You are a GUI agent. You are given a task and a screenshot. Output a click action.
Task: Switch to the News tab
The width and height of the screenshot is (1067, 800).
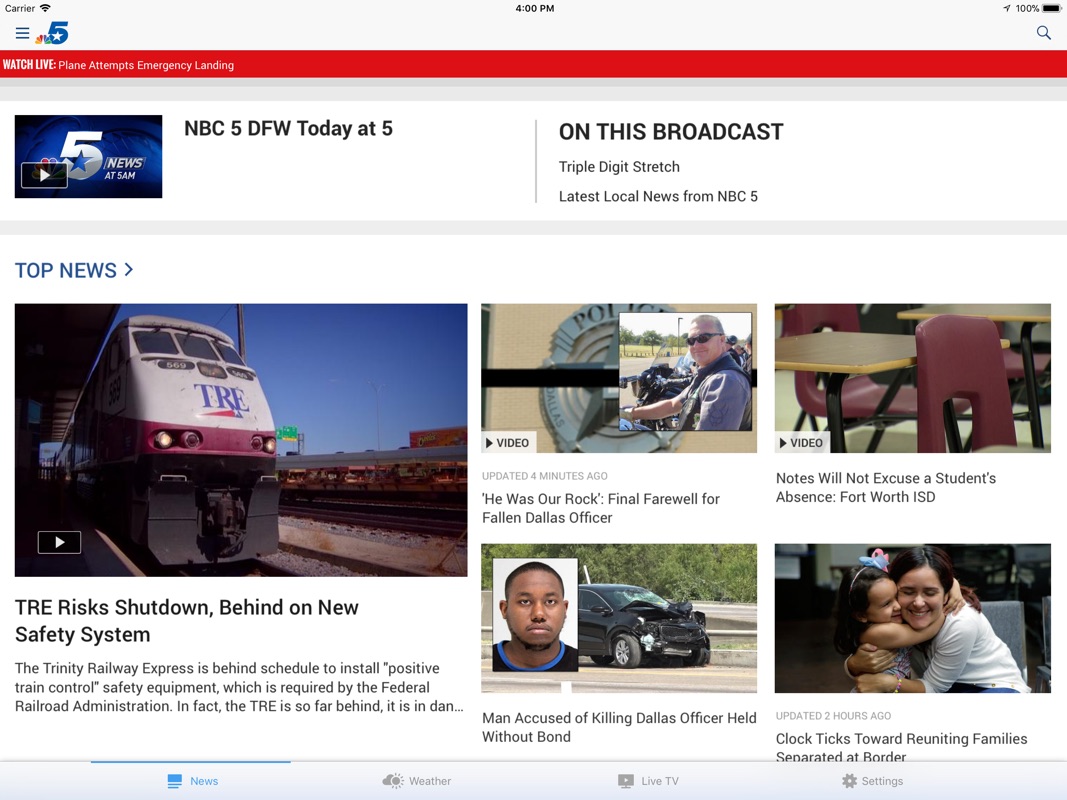click(193, 781)
